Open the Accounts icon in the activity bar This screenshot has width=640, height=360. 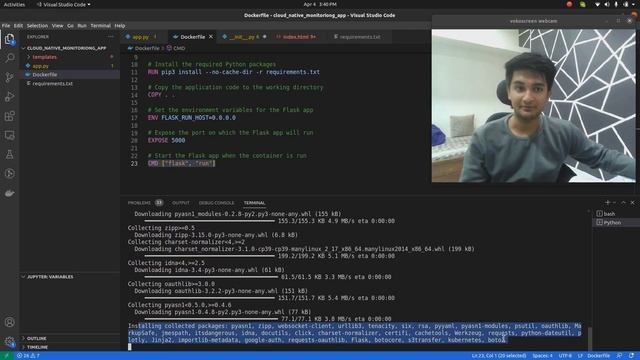[9, 322]
